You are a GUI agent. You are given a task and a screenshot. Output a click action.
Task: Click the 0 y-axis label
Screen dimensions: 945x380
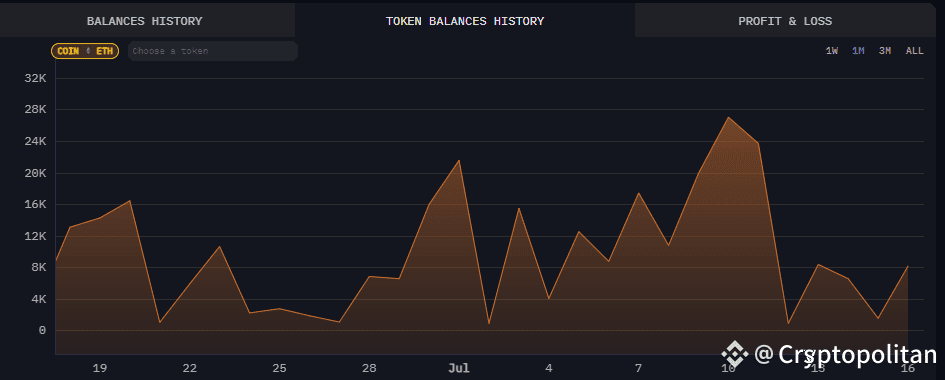pyautogui.click(x=42, y=331)
